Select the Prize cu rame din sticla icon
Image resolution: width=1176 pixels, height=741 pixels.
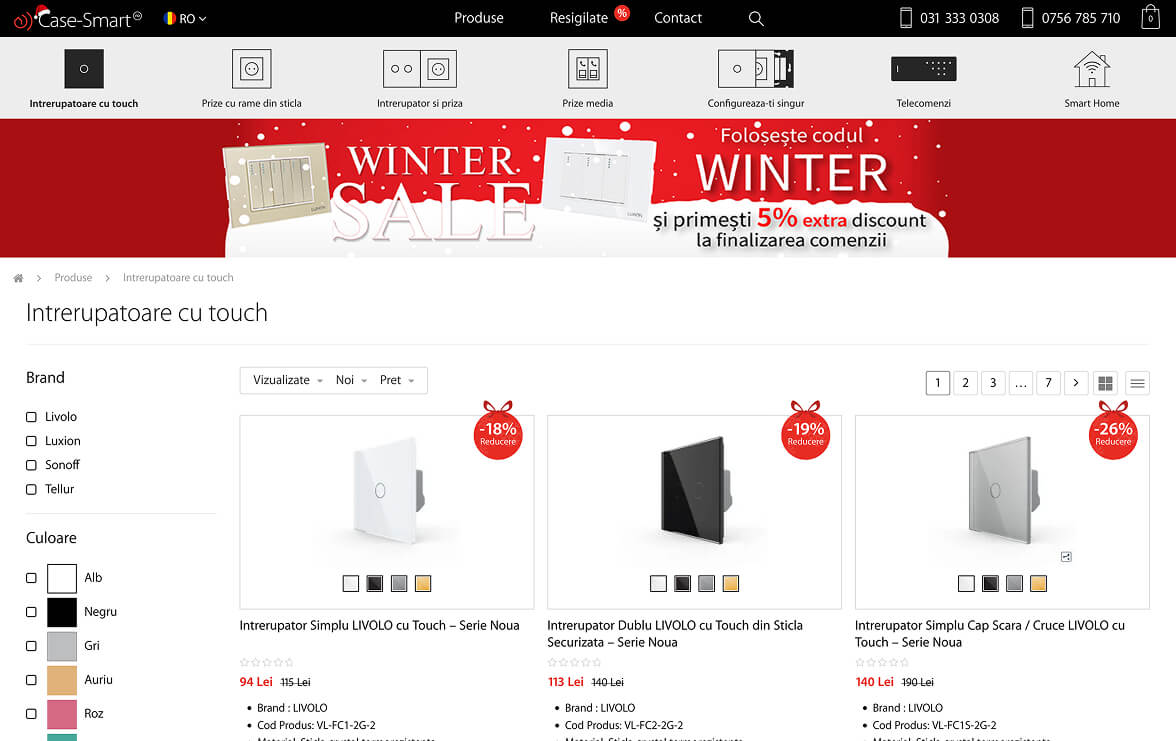[251, 69]
